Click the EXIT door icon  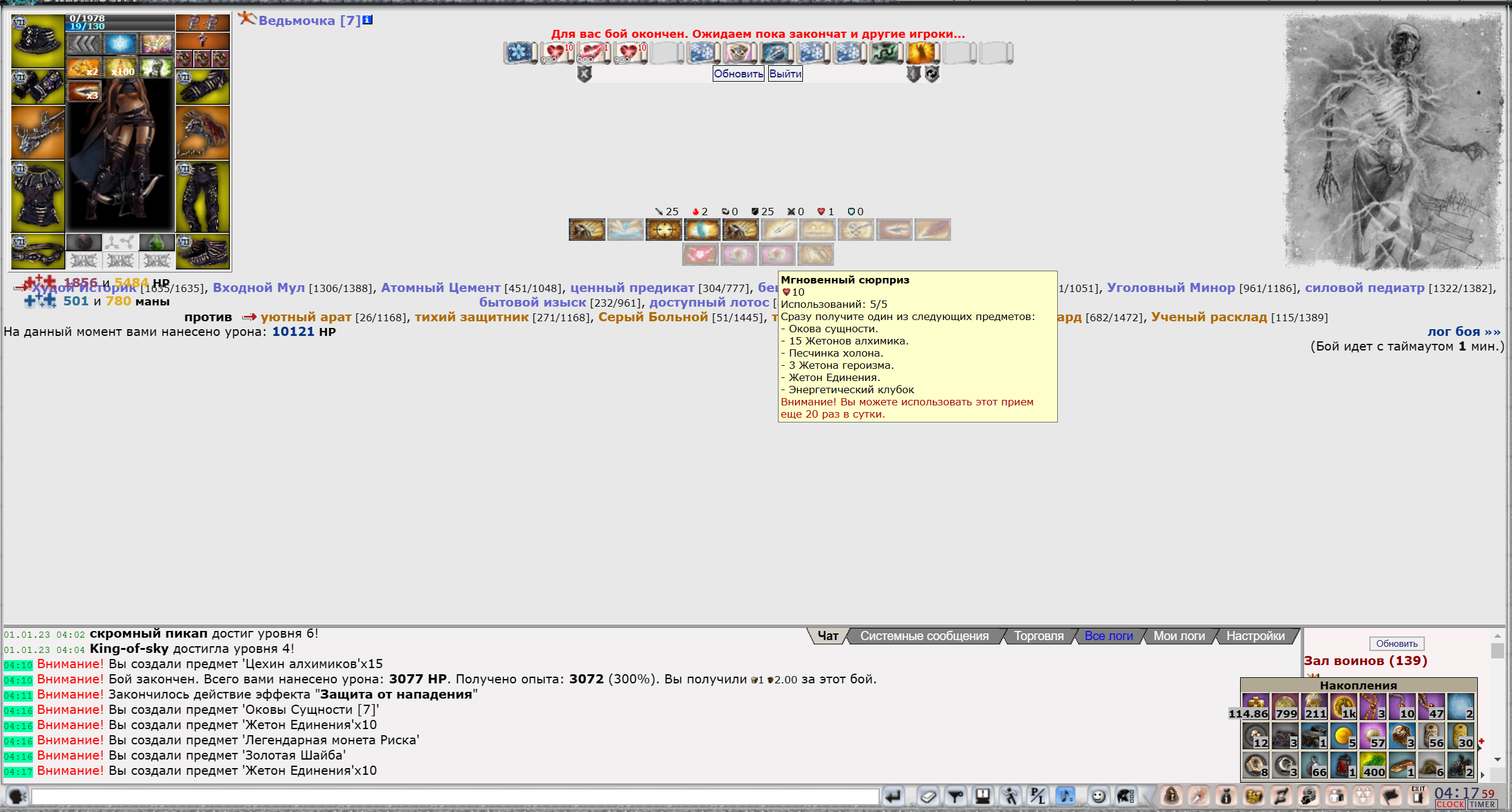pos(1418,796)
